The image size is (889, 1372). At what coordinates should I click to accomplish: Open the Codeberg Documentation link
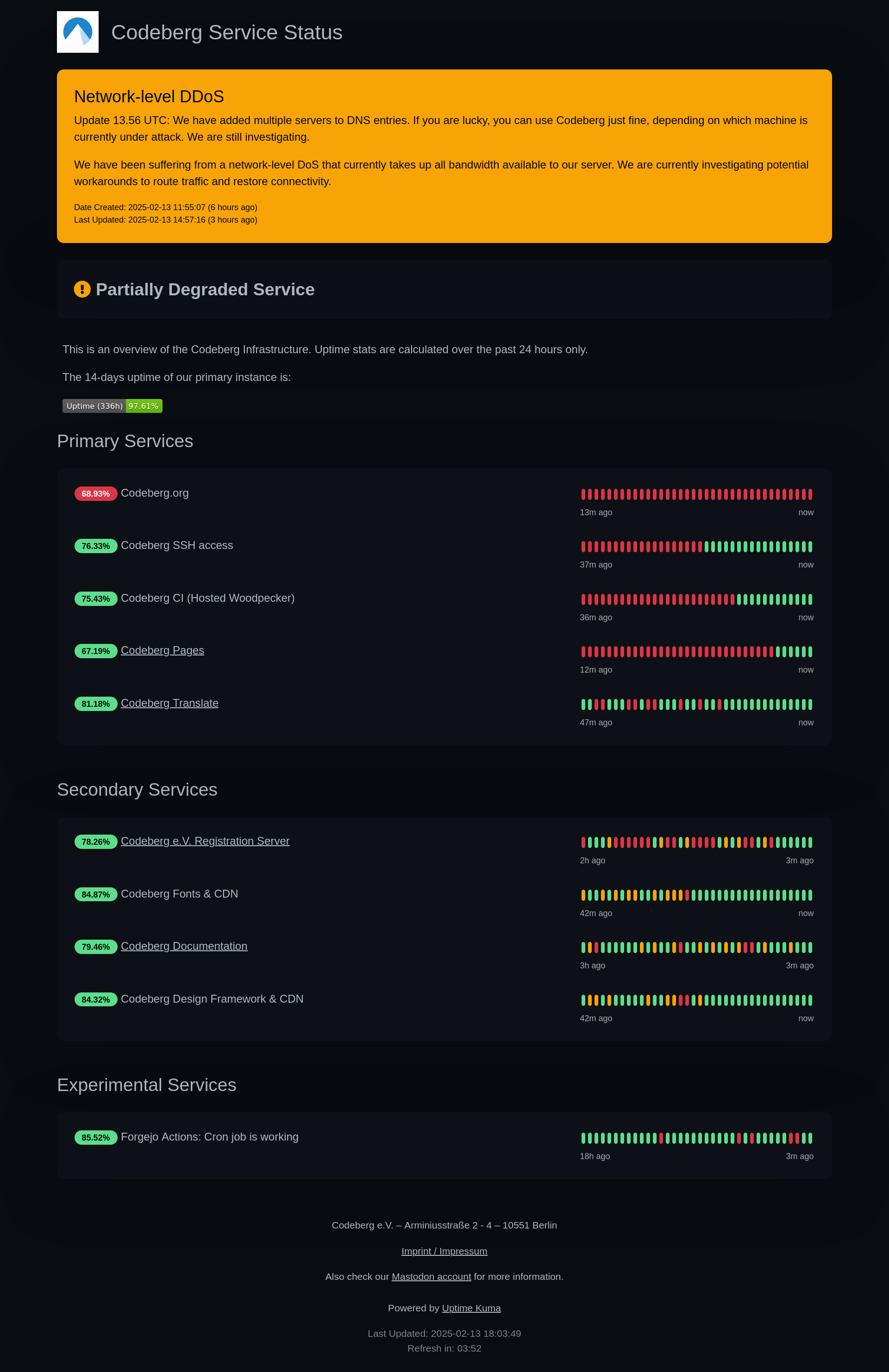184,946
